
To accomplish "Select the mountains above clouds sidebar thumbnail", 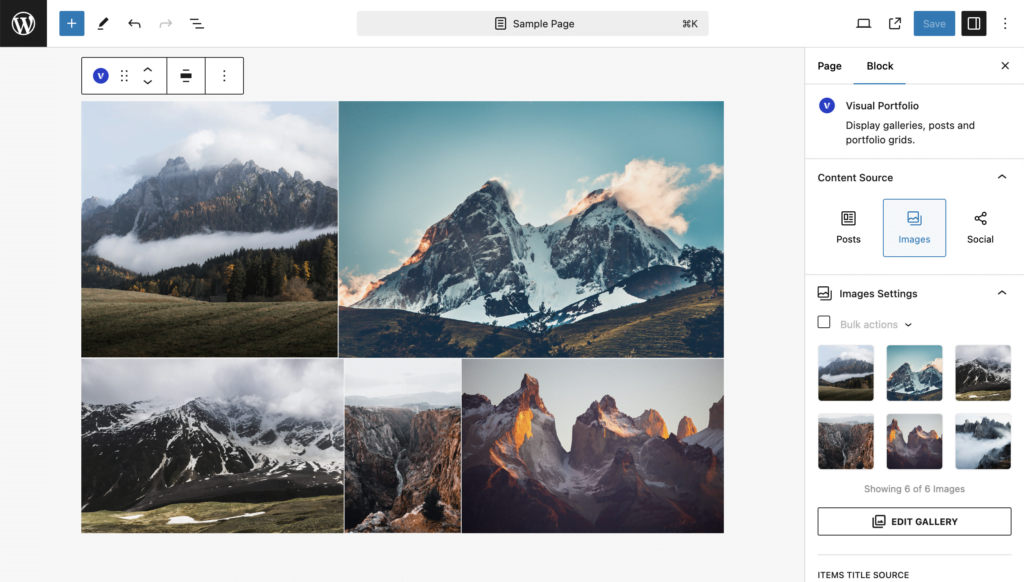I will click(x=983, y=442).
